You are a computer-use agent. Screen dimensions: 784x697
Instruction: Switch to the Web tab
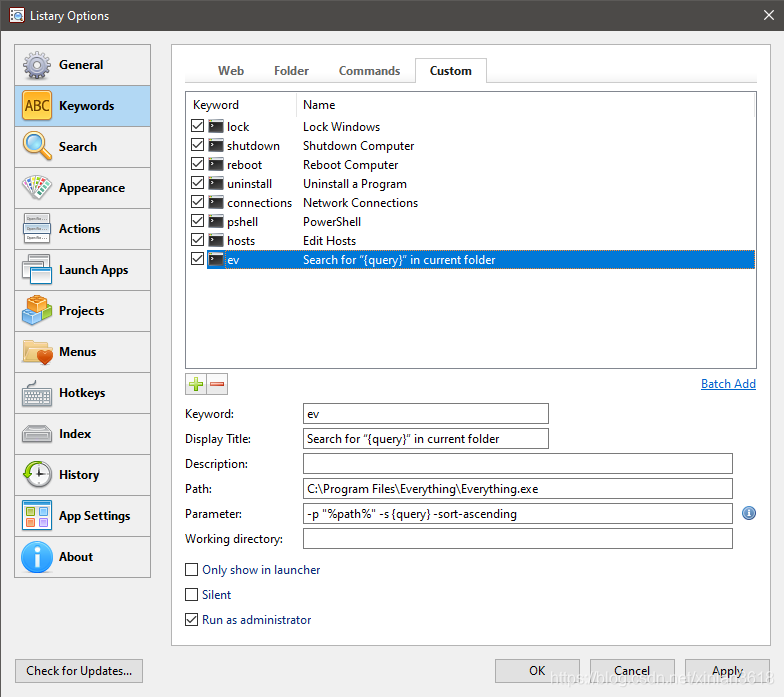coord(231,71)
